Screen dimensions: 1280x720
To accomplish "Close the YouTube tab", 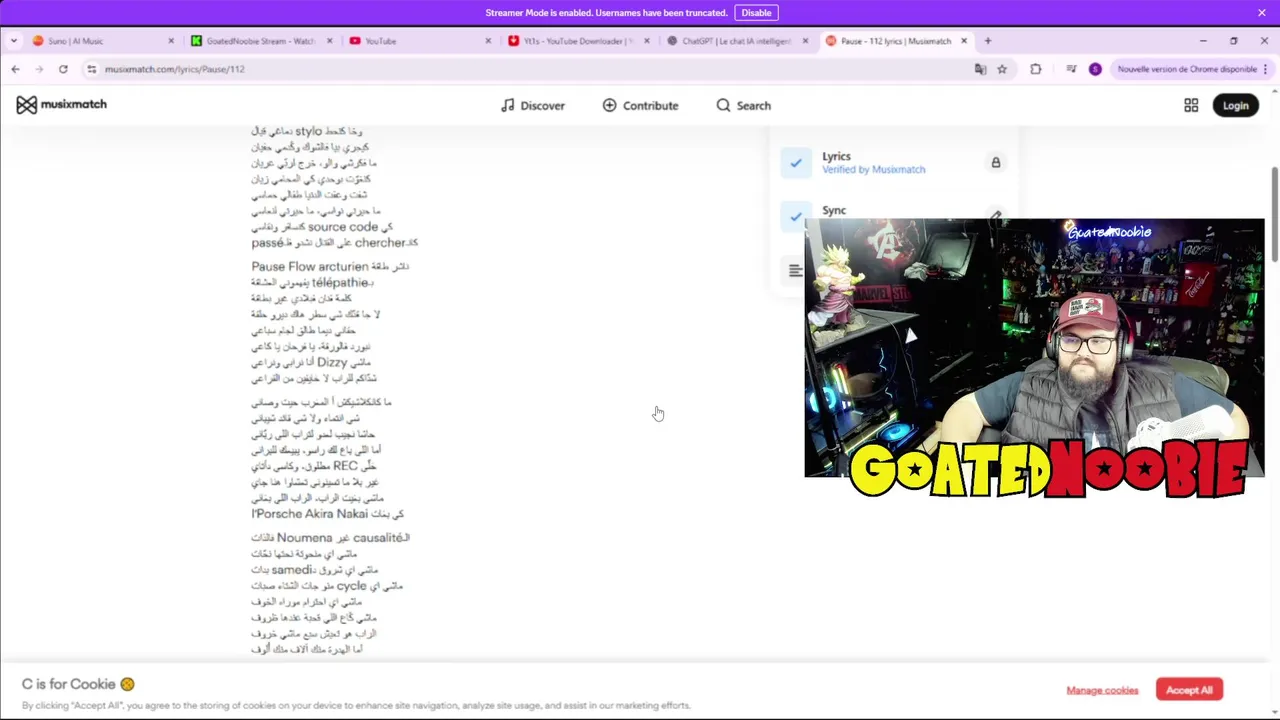I will click(x=488, y=41).
